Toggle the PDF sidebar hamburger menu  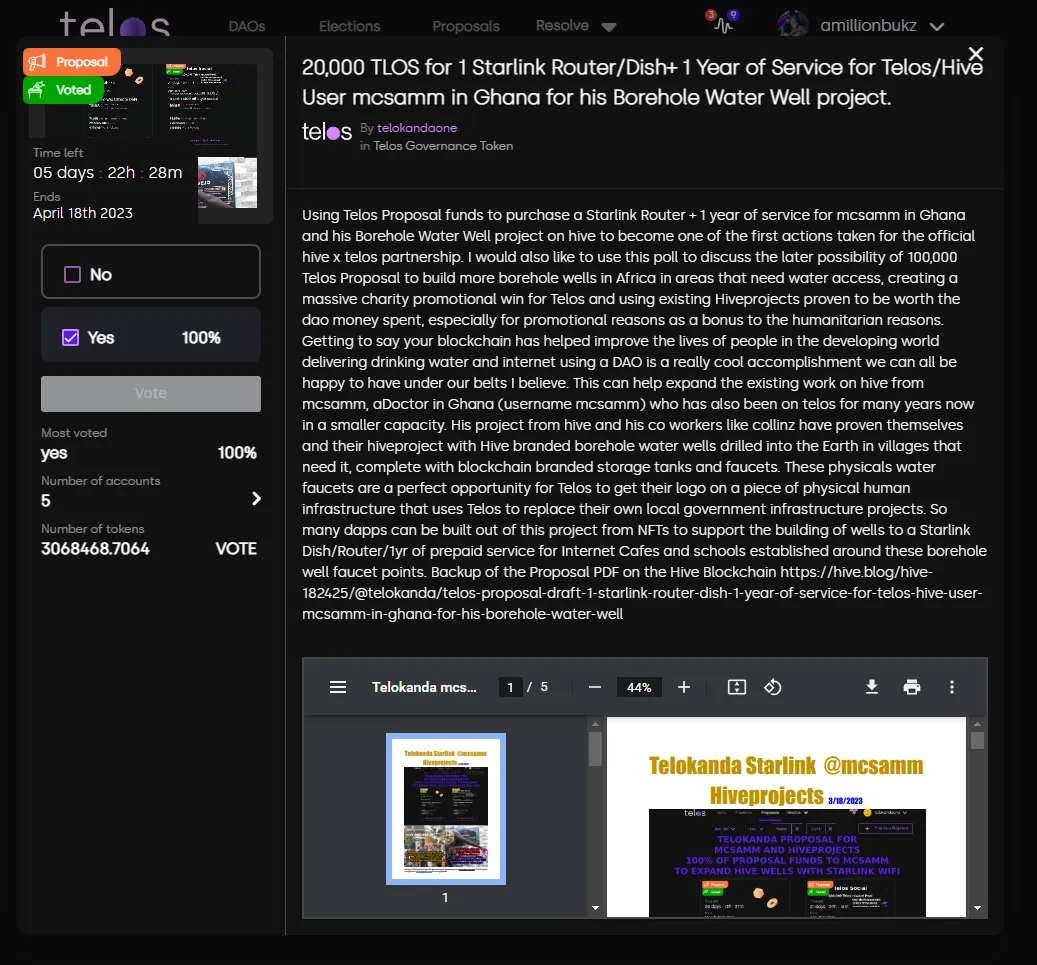[338, 687]
